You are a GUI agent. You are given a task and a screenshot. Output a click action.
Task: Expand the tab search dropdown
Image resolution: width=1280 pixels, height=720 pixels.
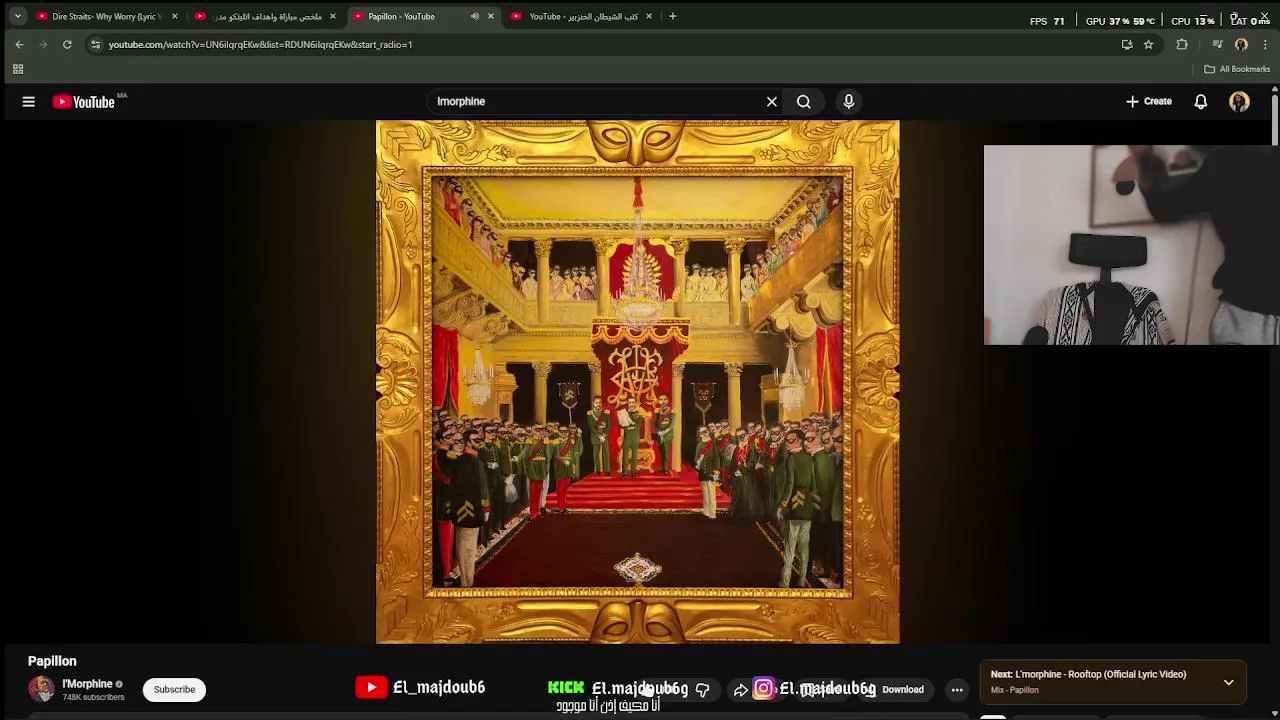click(x=17, y=16)
